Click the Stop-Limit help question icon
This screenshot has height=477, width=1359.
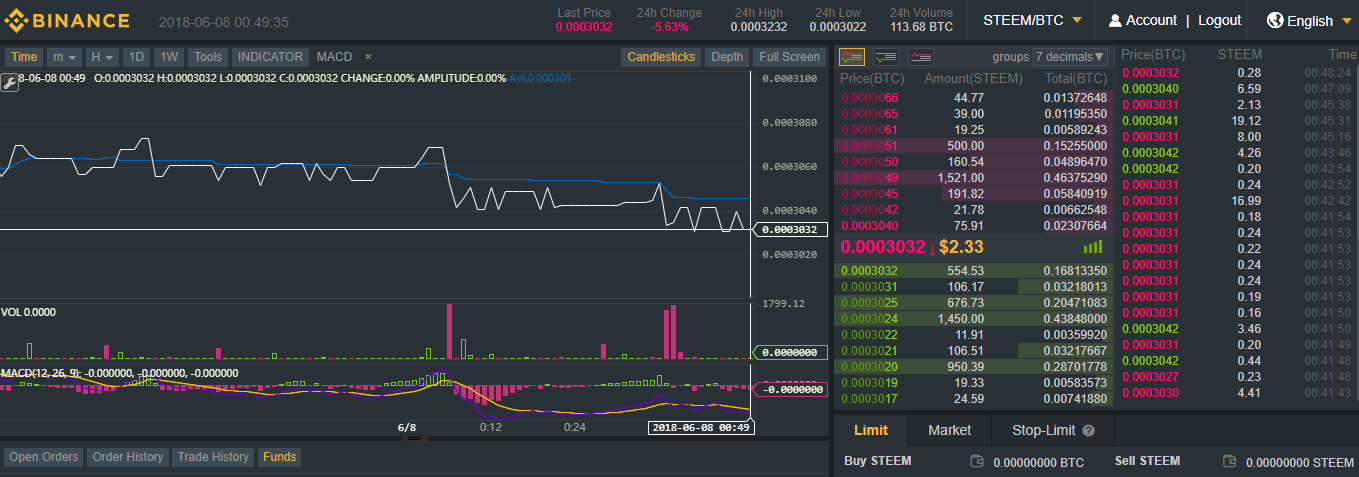[1089, 431]
